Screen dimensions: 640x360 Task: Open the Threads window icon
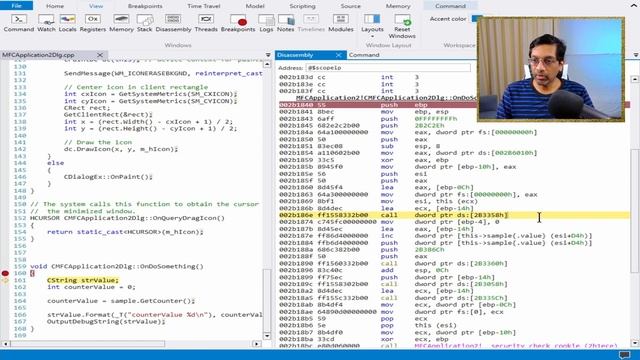tap(206, 23)
